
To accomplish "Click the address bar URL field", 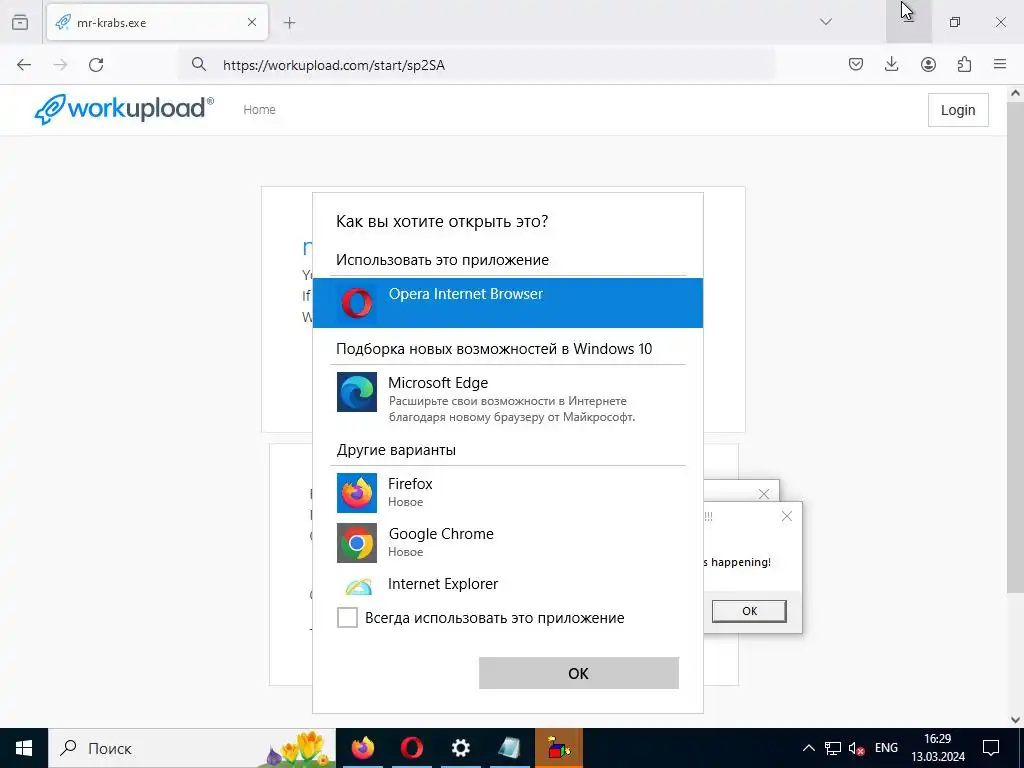I will click(477, 65).
